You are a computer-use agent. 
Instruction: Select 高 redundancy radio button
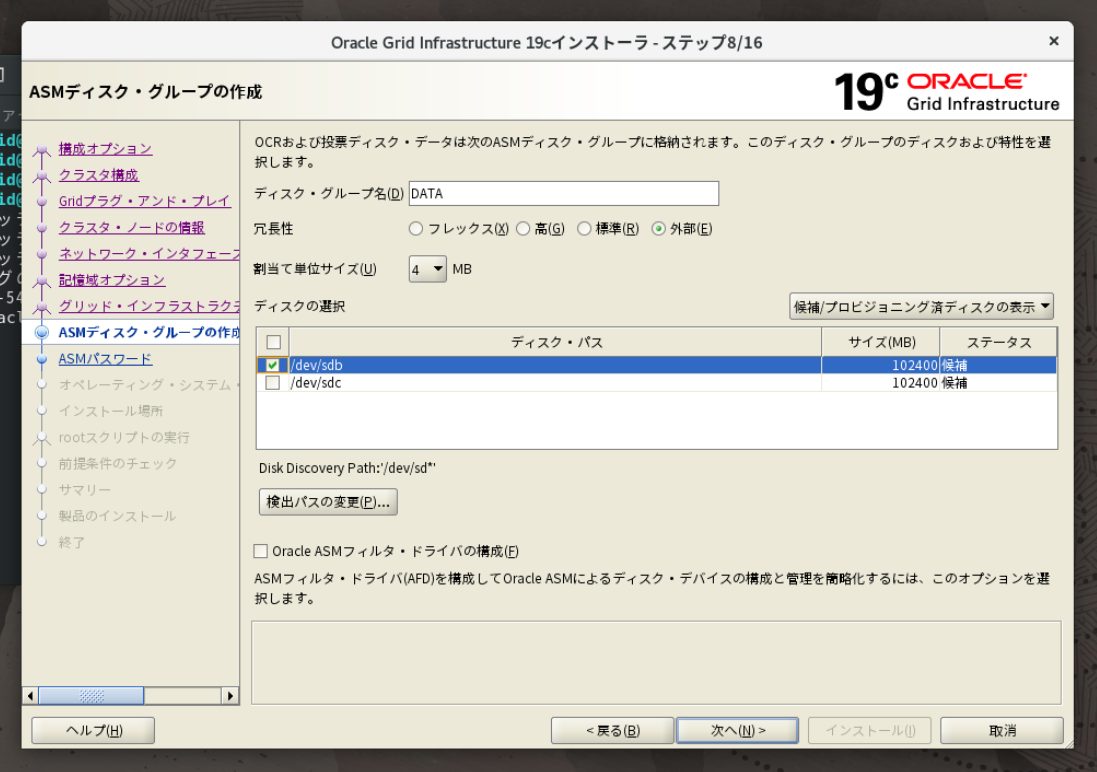[x=523, y=229]
